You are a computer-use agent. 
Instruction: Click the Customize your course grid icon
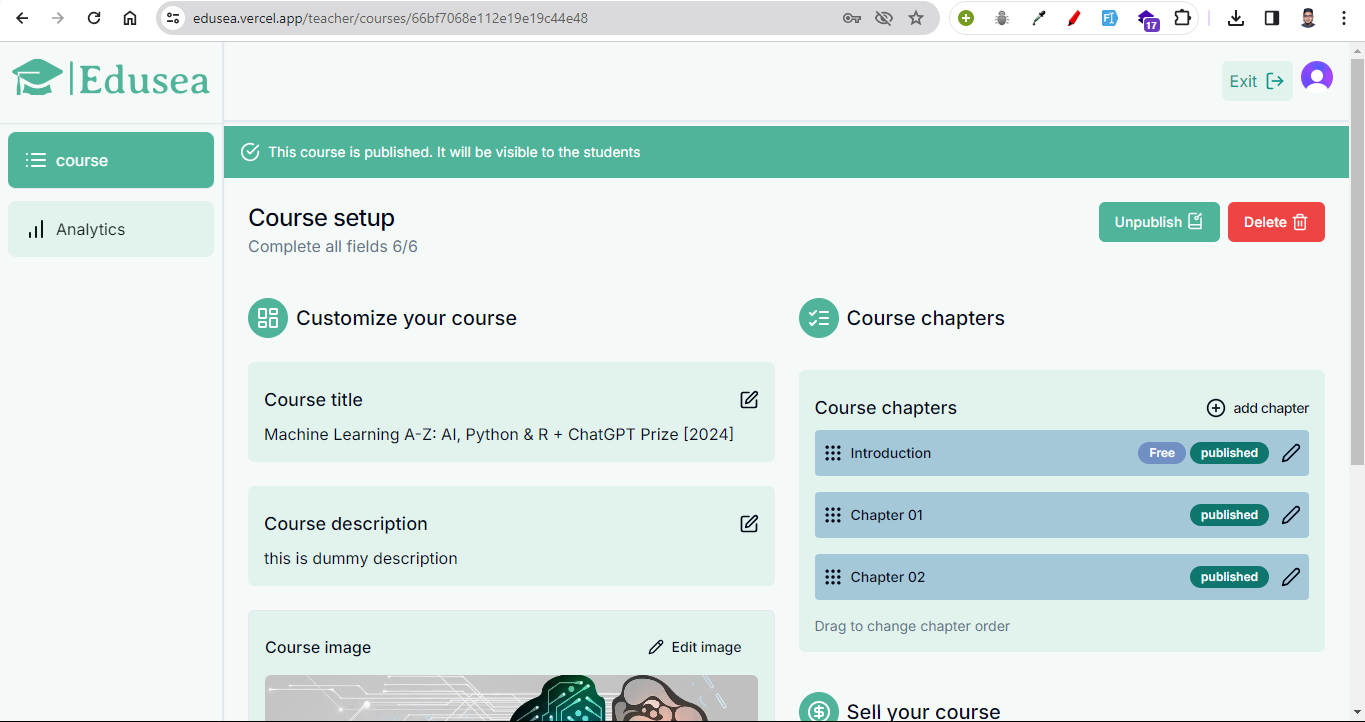tap(268, 318)
